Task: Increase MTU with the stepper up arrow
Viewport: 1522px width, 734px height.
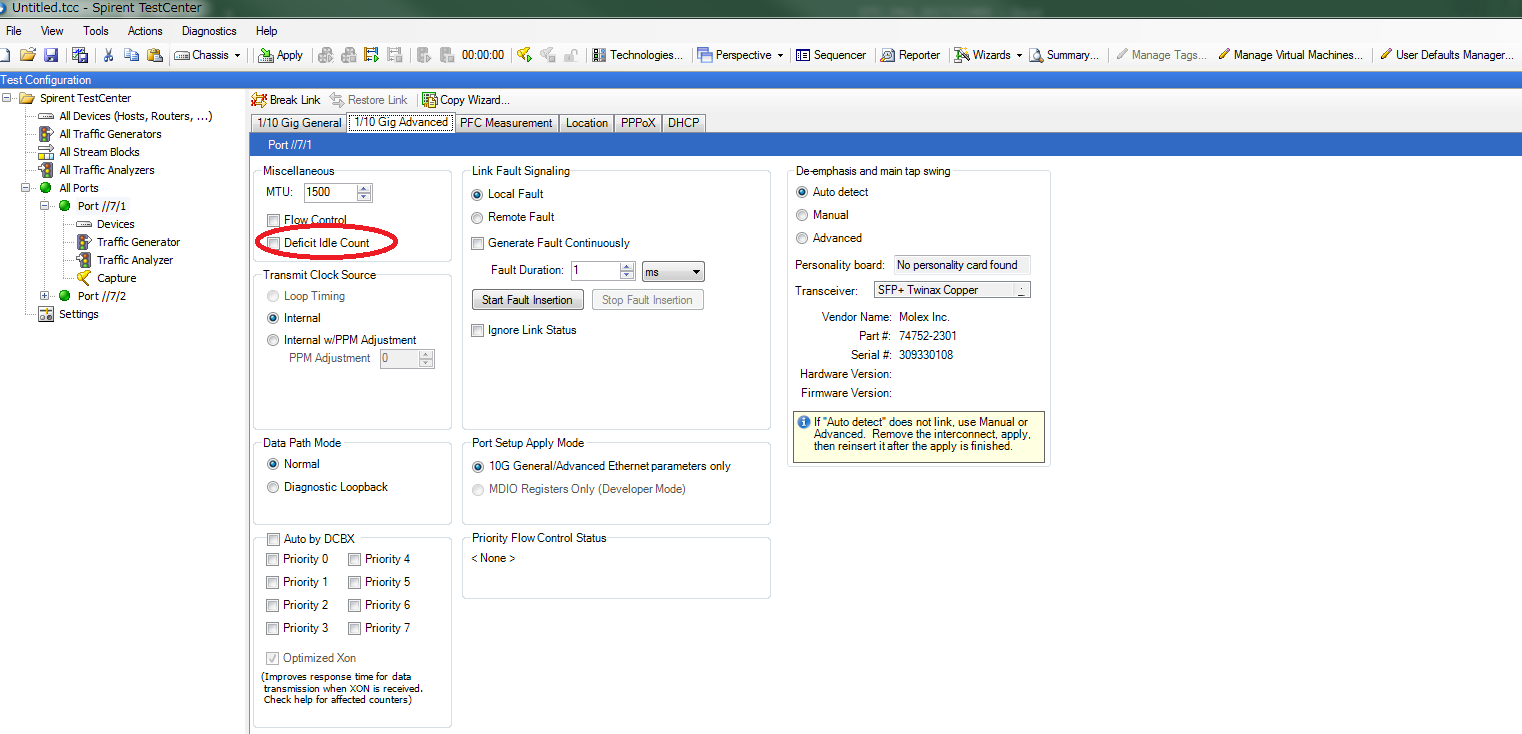Action: (364, 189)
